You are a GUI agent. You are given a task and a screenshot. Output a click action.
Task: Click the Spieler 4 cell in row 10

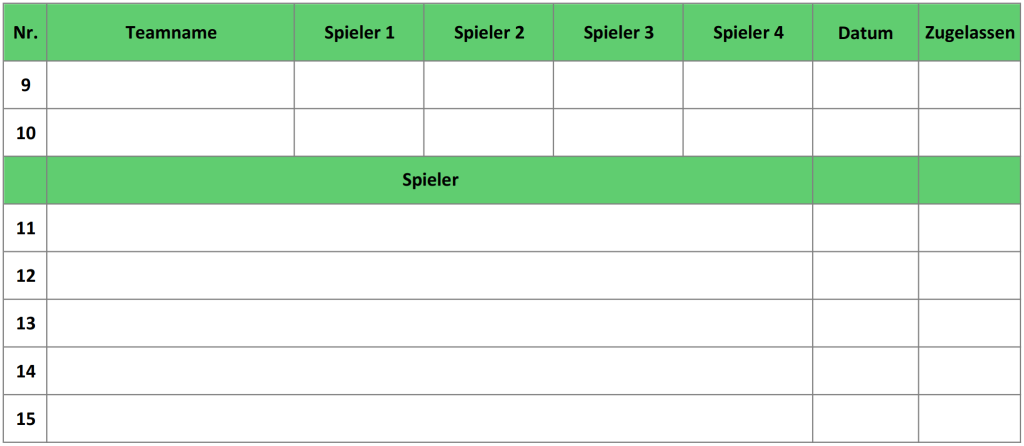coord(748,133)
